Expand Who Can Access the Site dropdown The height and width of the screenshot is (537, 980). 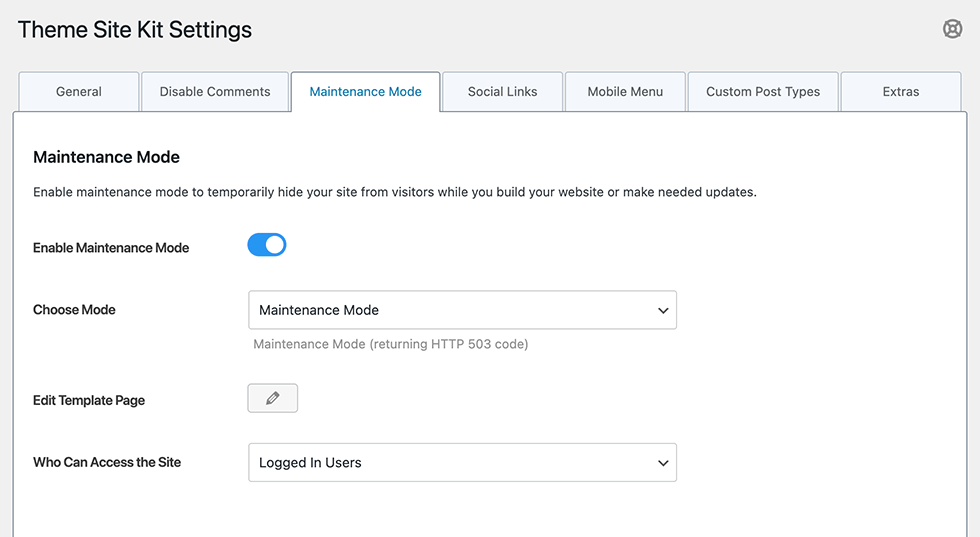462,463
